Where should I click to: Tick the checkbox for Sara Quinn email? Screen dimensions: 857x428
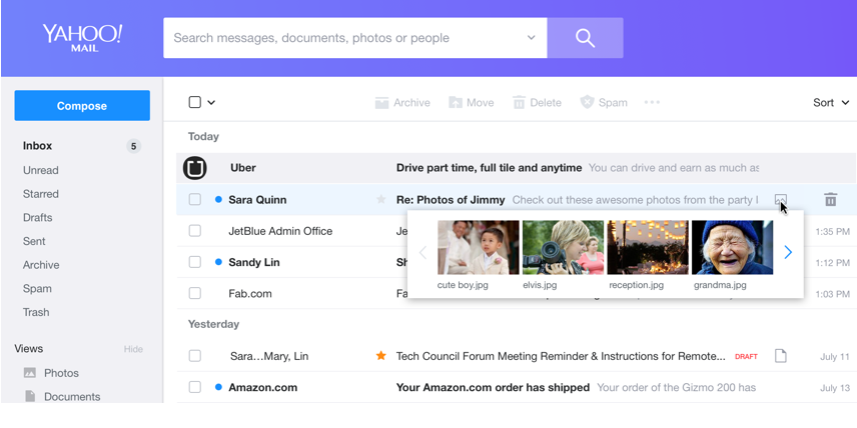coord(195,200)
